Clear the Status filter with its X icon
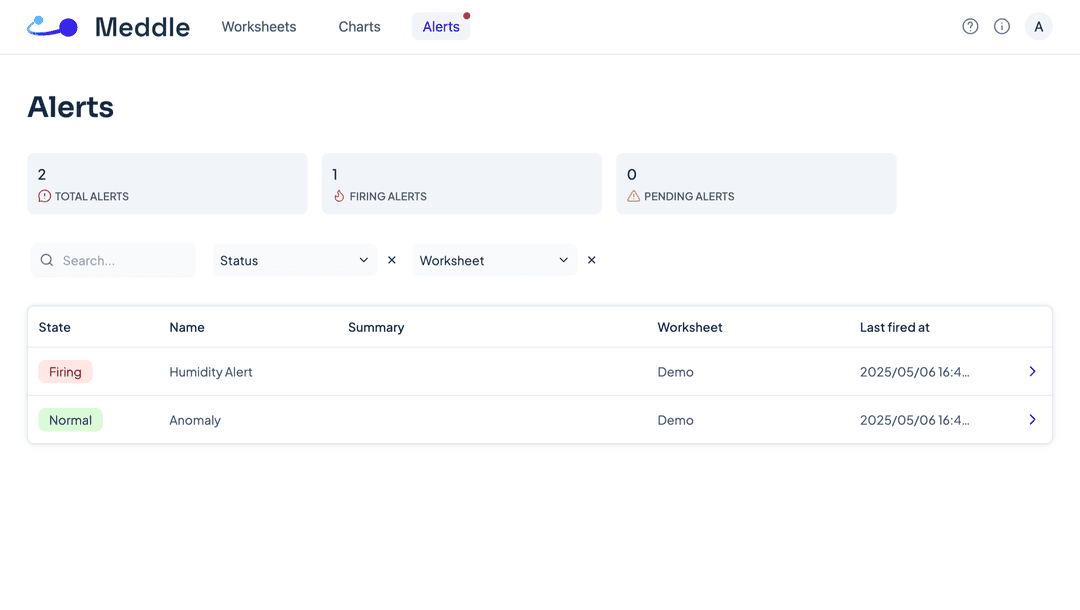This screenshot has height=610, width=1080. pos(391,260)
